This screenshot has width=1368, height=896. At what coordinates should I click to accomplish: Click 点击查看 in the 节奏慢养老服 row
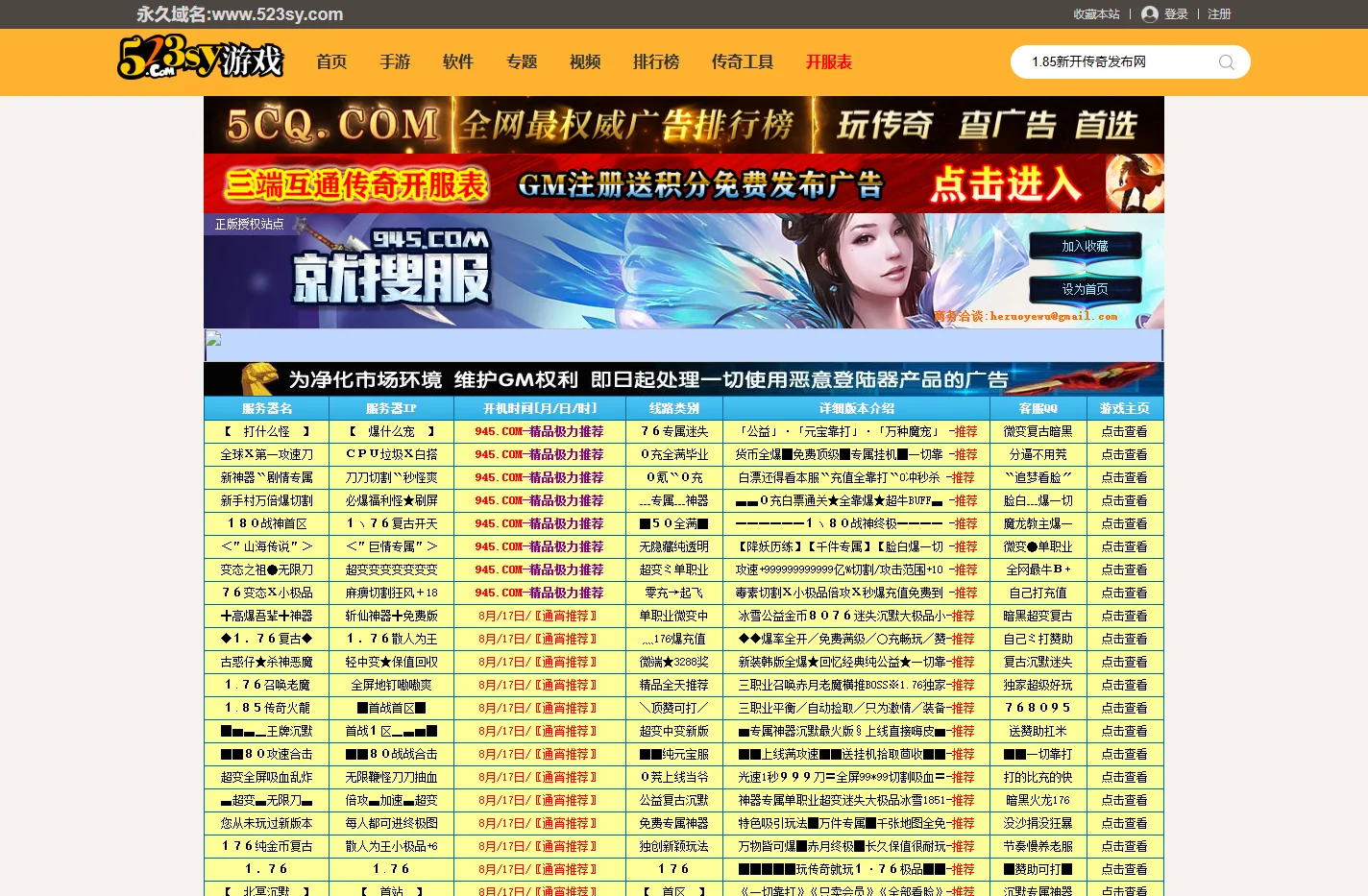click(1125, 846)
